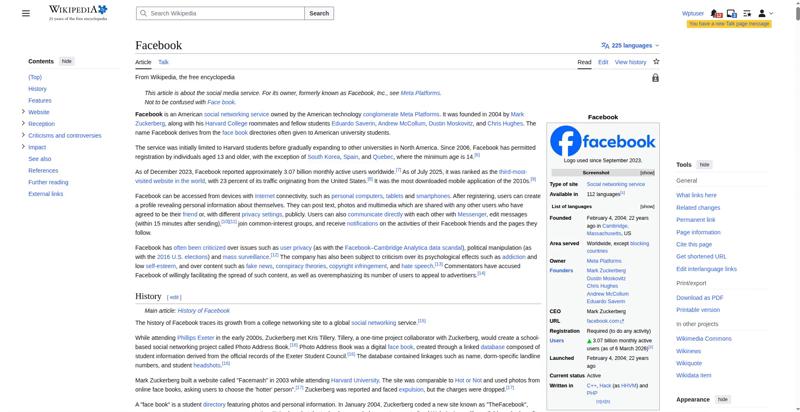Screen dimensions: 800x412
Task: Switch to the Talk tab
Action: click(x=163, y=62)
